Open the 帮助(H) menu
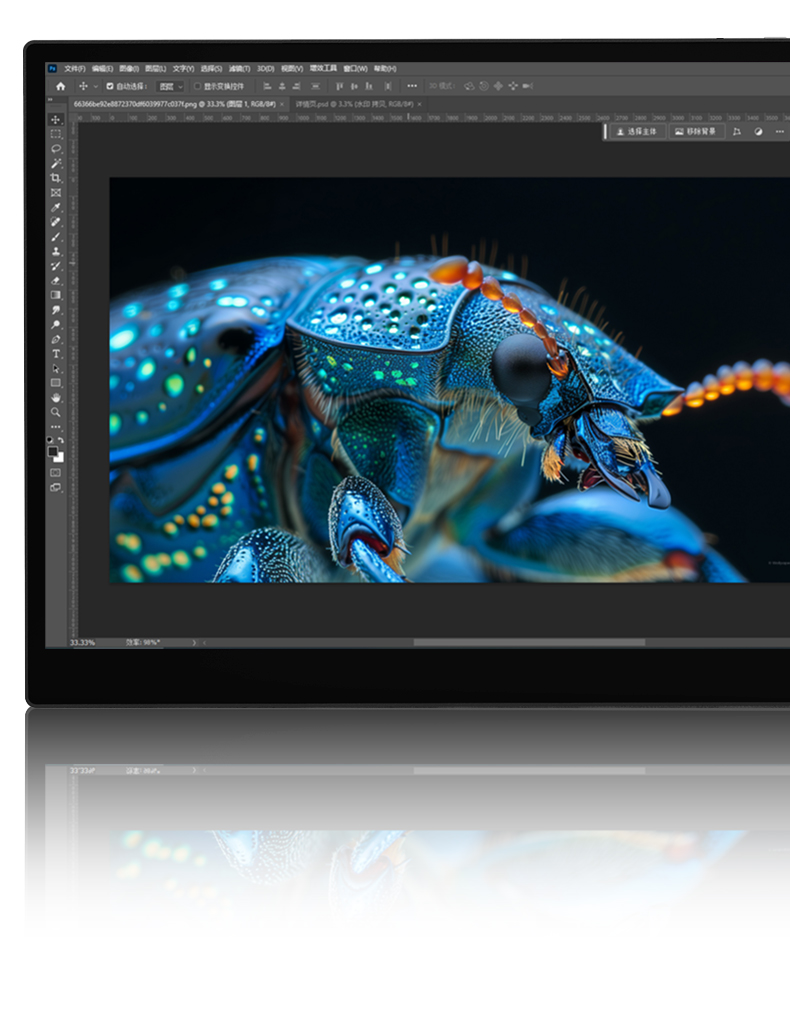Viewport: 790px width, 1024px height. tap(385, 69)
